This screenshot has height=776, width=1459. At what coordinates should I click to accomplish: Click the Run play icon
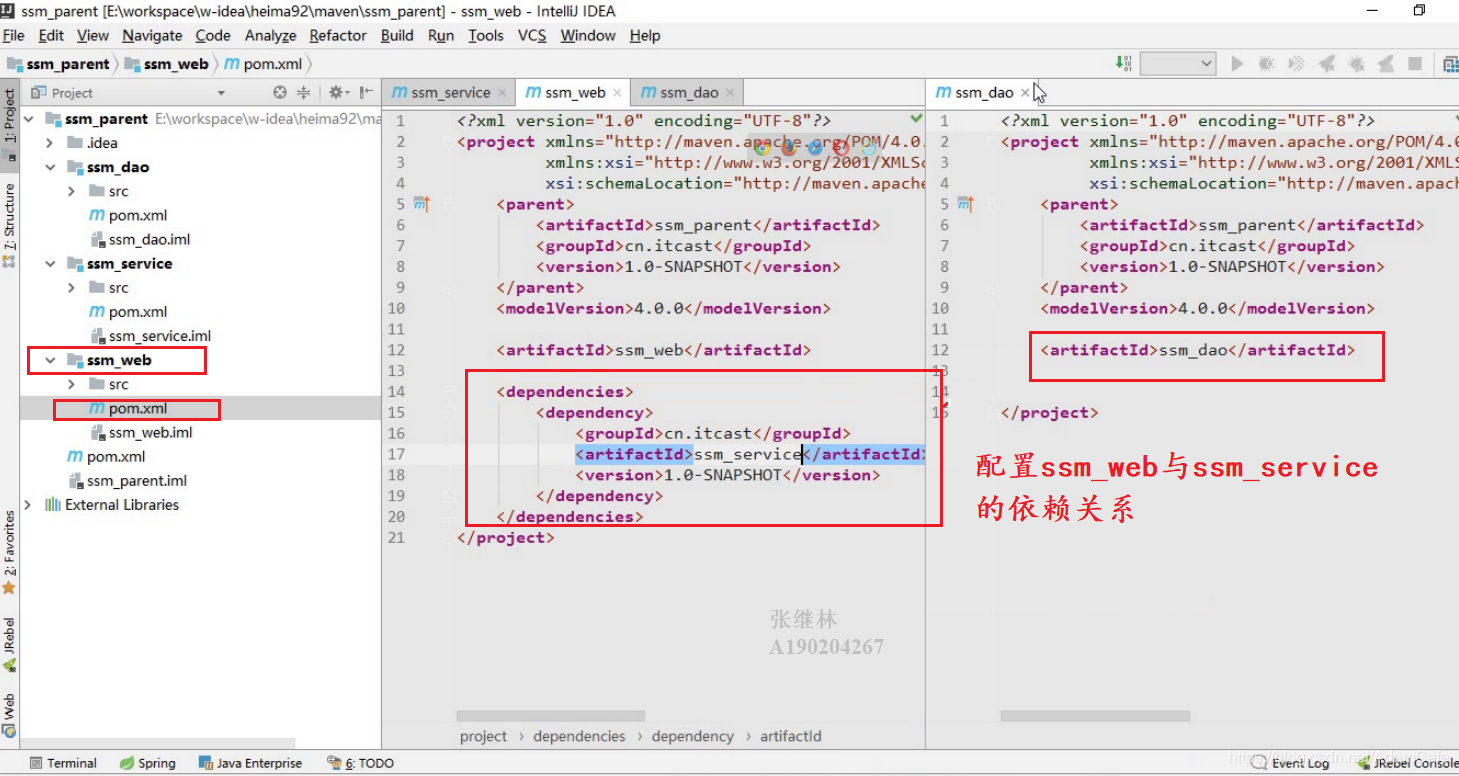tap(1237, 63)
